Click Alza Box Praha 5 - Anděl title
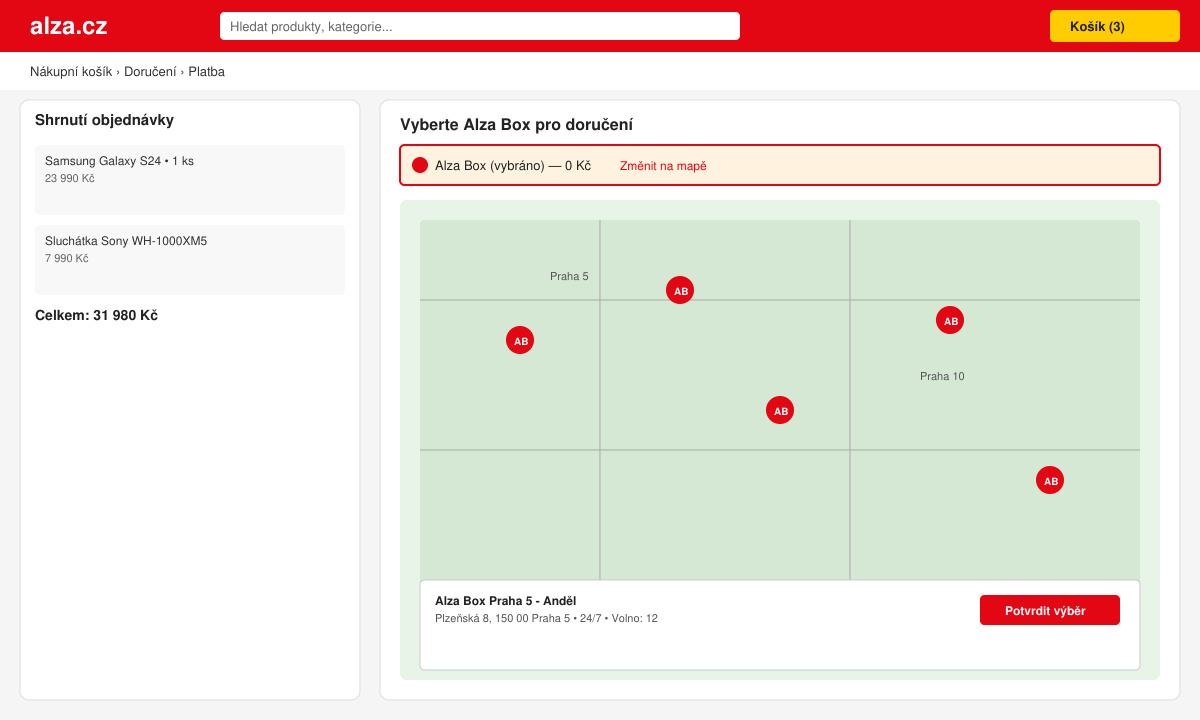 [x=505, y=601]
